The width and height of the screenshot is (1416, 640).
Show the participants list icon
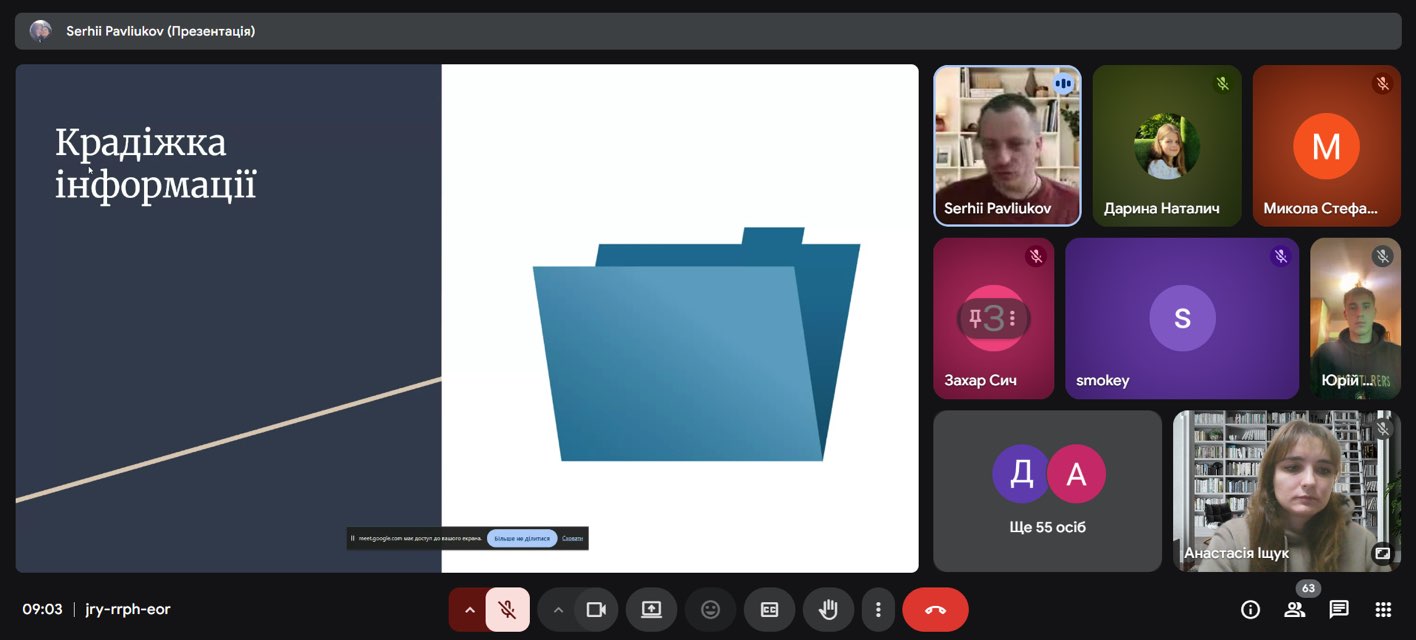pos(1295,609)
